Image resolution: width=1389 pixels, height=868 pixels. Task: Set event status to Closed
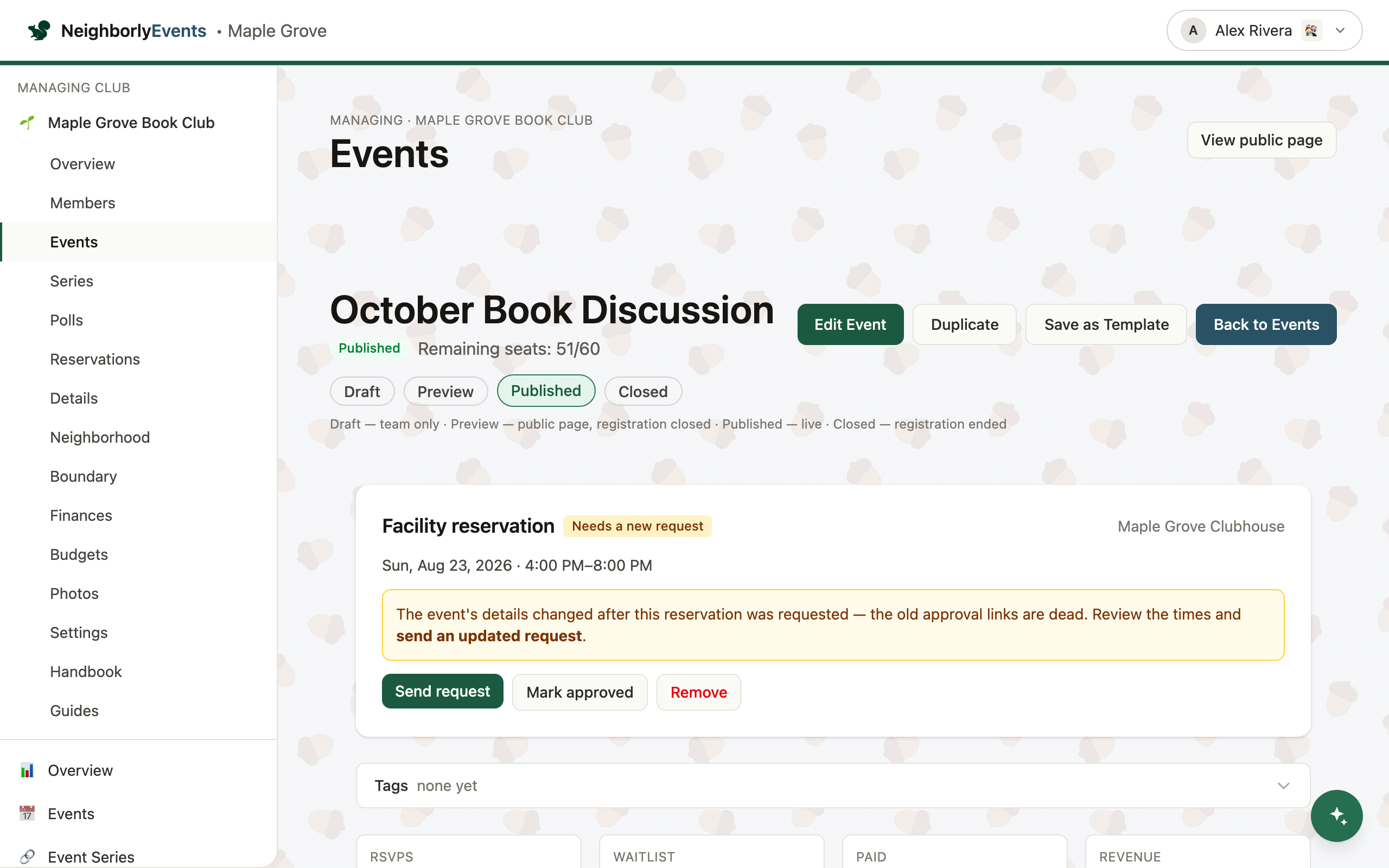(x=643, y=392)
